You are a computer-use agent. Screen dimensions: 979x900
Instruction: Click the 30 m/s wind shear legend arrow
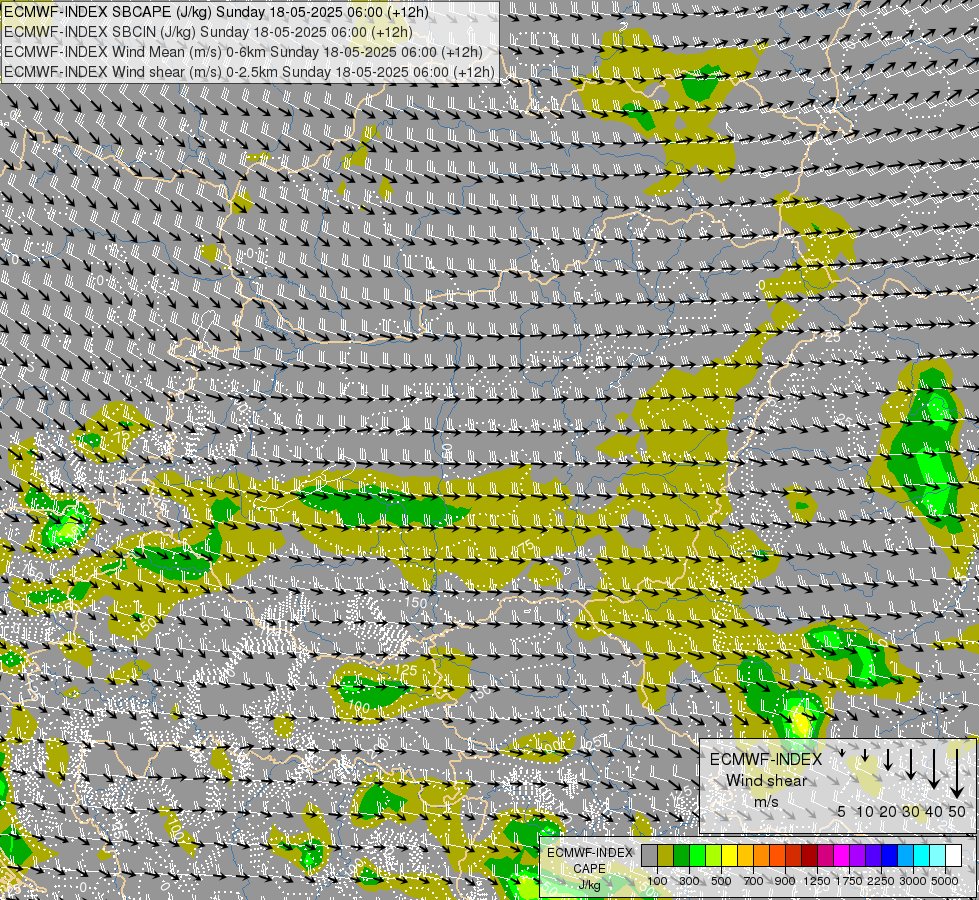pos(911,764)
